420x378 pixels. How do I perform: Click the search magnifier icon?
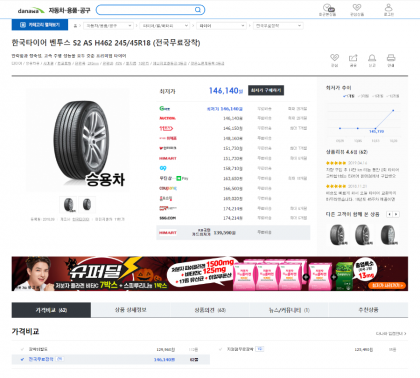coord(198,10)
